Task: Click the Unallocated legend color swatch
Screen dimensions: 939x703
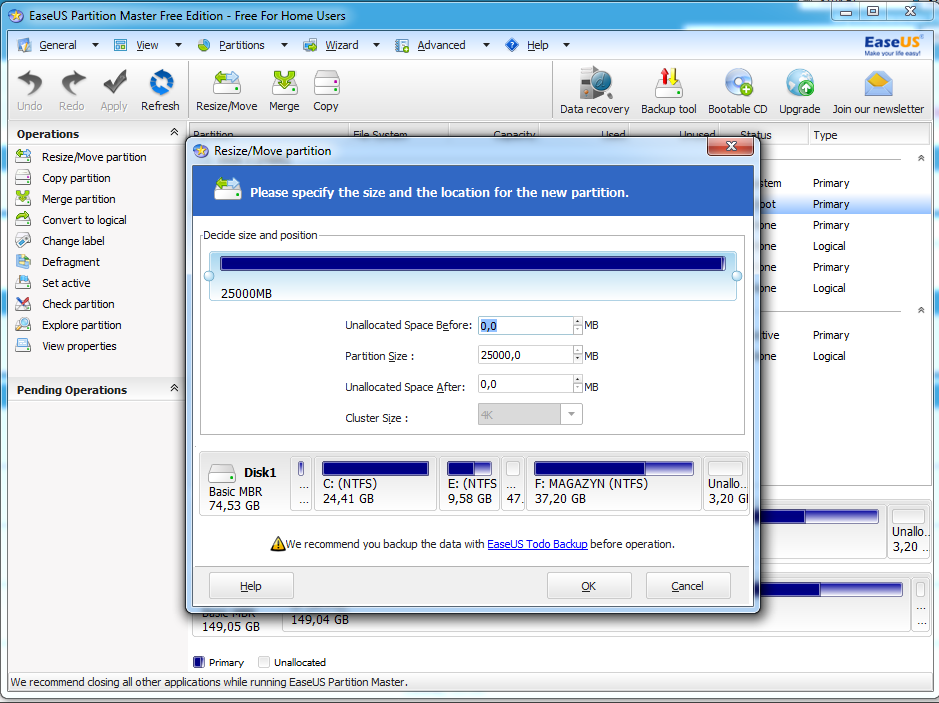Action: coord(263,662)
